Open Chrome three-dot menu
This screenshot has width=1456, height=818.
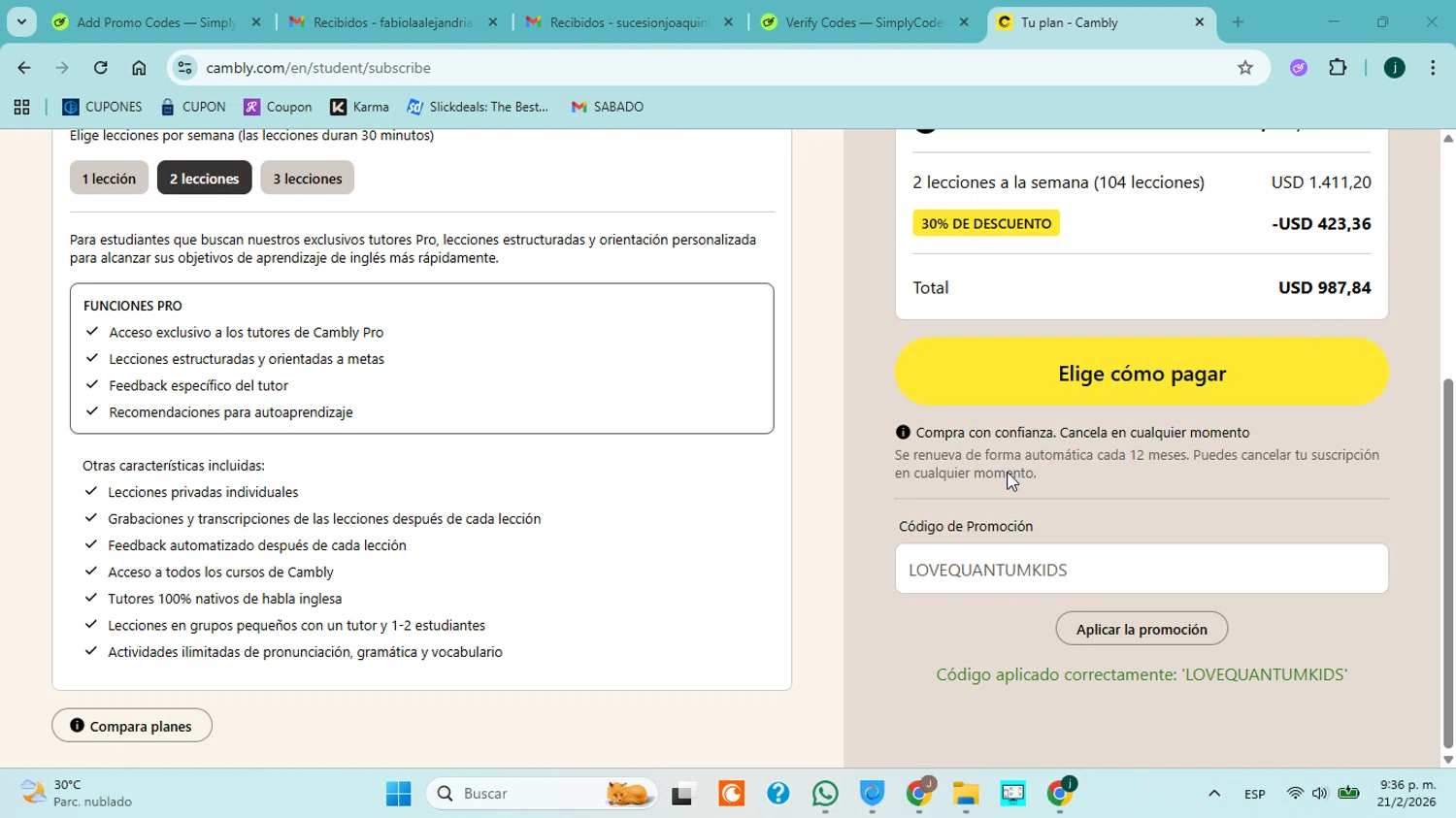point(1433,68)
